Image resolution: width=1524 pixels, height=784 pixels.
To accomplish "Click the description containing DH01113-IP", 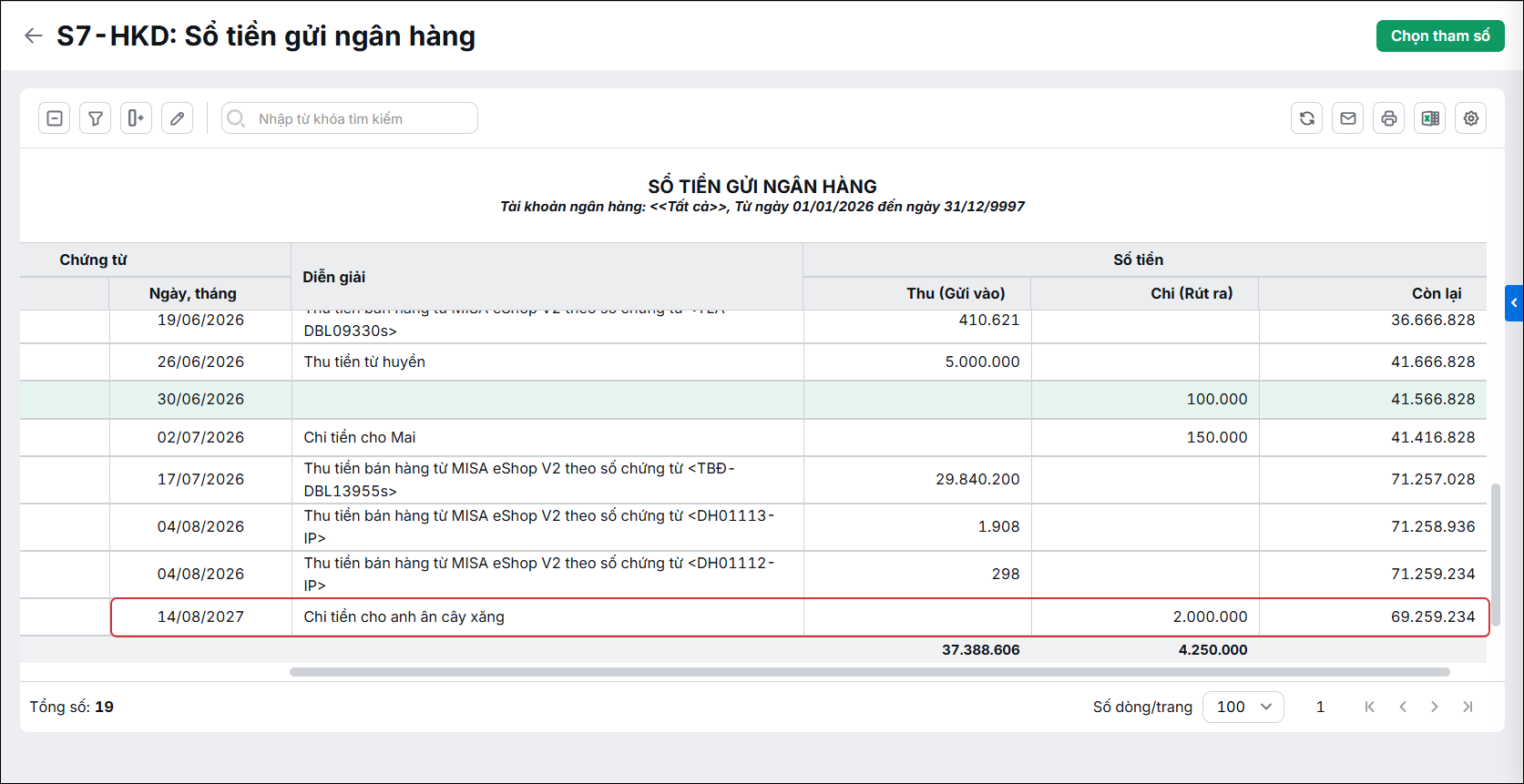I will coord(539,526).
